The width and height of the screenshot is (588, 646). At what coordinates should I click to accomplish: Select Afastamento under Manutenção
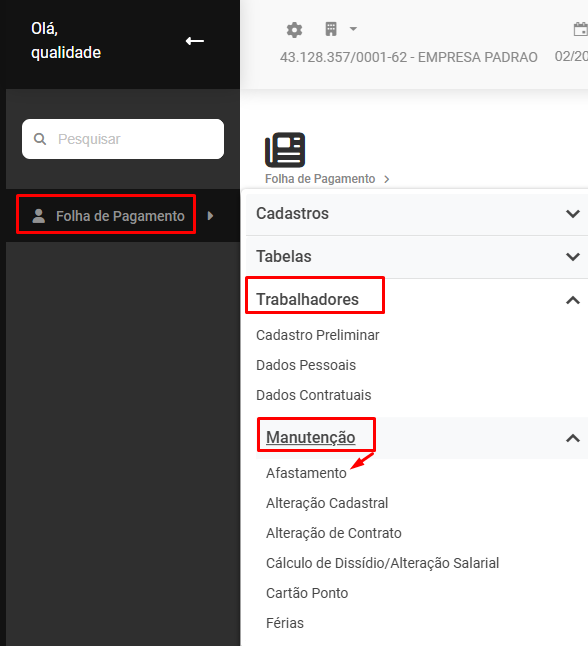pyautogui.click(x=306, y=473)
